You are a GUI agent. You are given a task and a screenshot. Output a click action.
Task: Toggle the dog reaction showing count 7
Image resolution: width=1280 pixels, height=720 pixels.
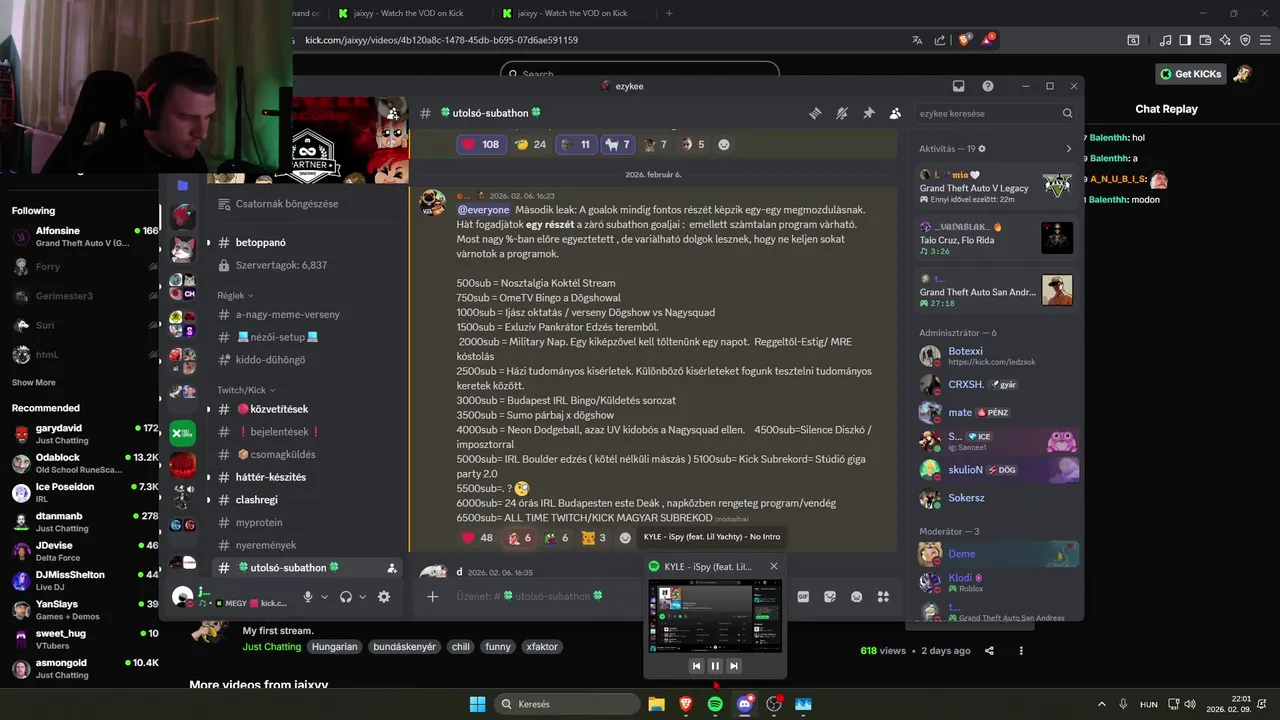coord(617,144)
